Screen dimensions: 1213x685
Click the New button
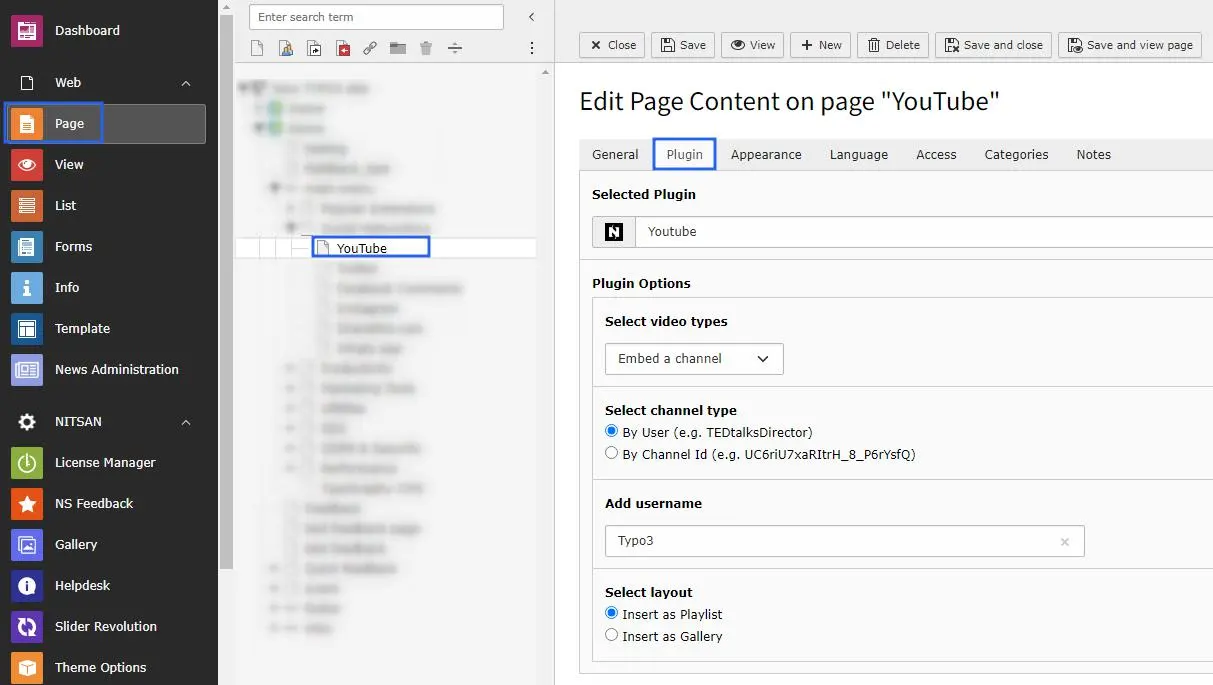point(820,45)
